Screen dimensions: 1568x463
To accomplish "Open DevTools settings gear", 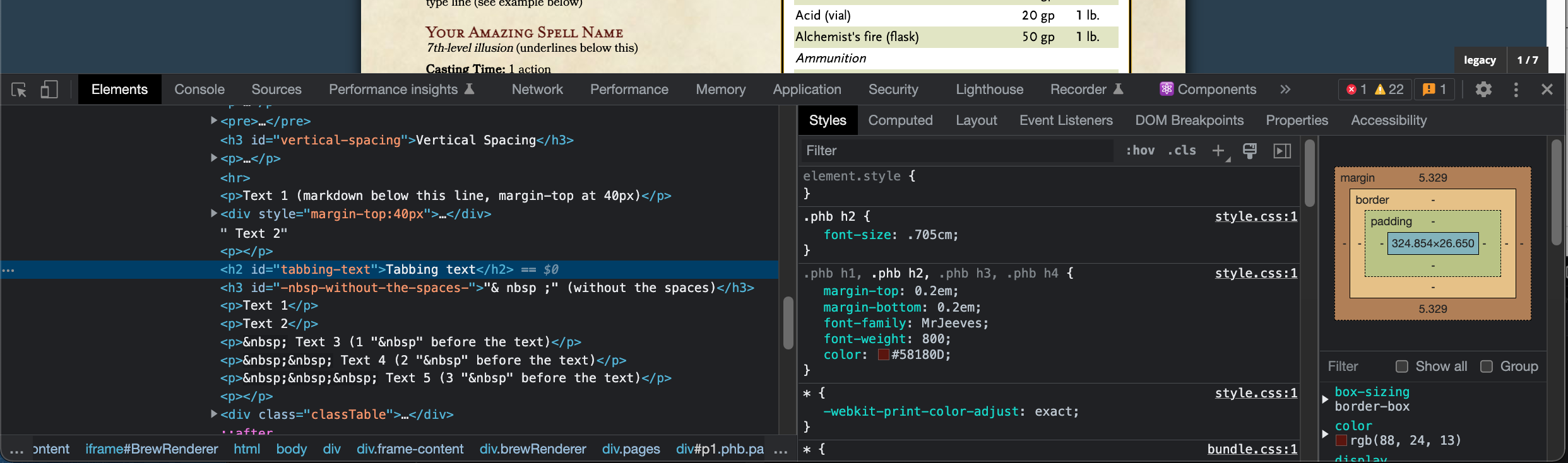I will click(1483, 90).
